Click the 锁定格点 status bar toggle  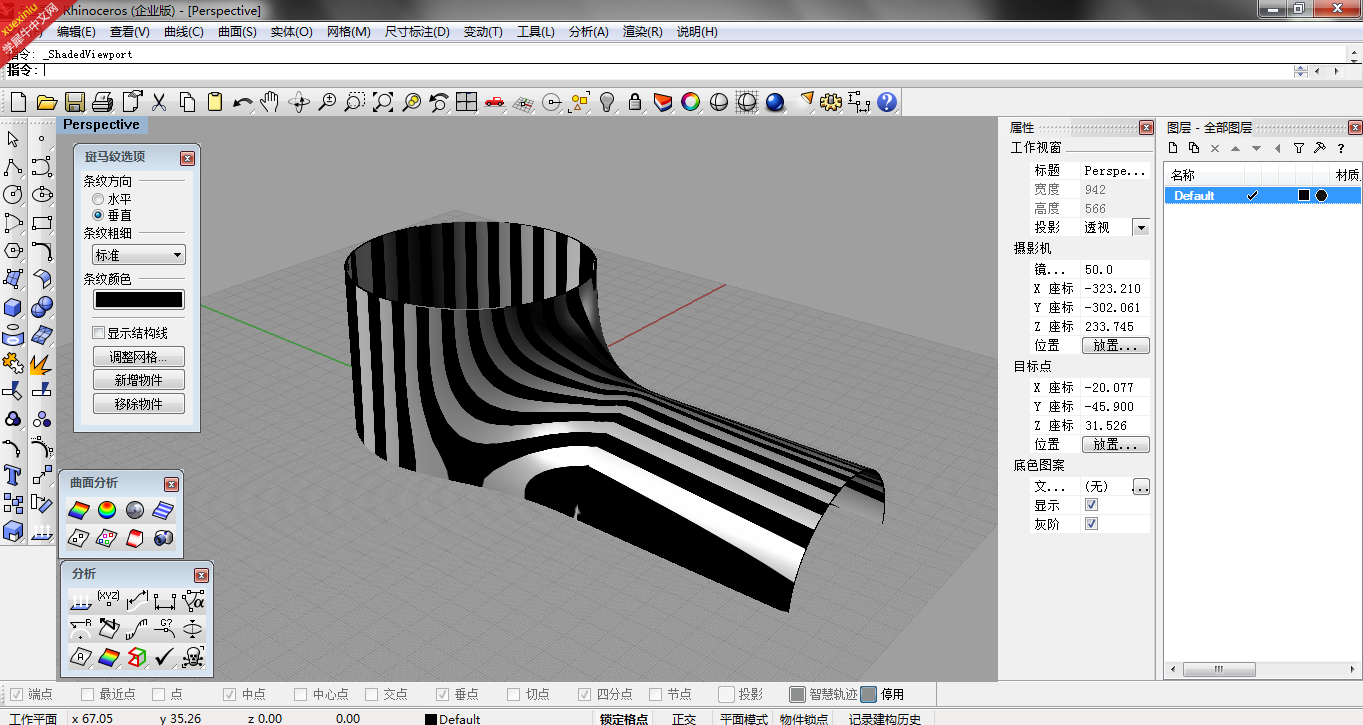(622, 719)
